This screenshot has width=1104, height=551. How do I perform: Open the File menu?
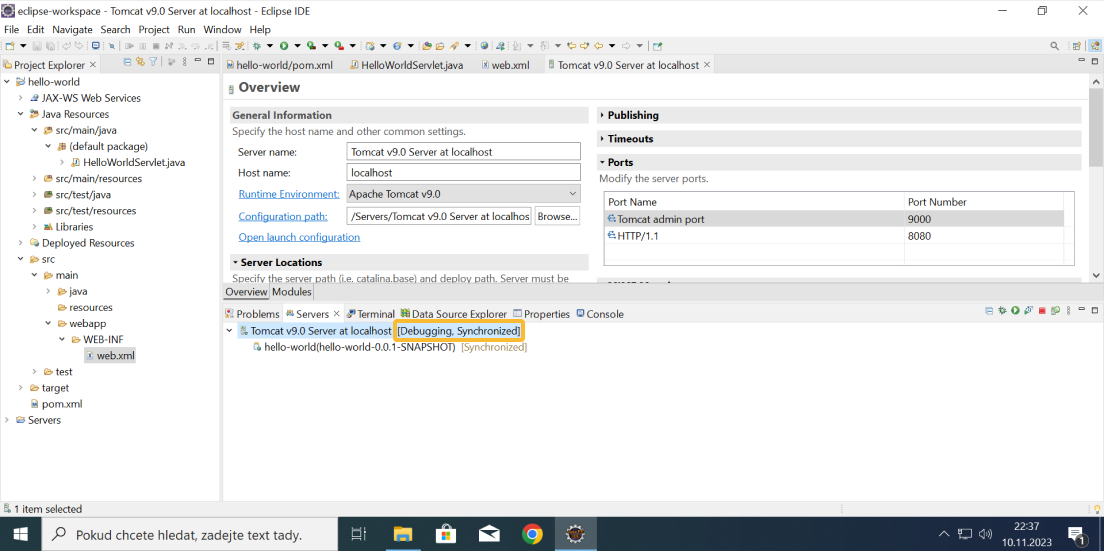point(11,30)
